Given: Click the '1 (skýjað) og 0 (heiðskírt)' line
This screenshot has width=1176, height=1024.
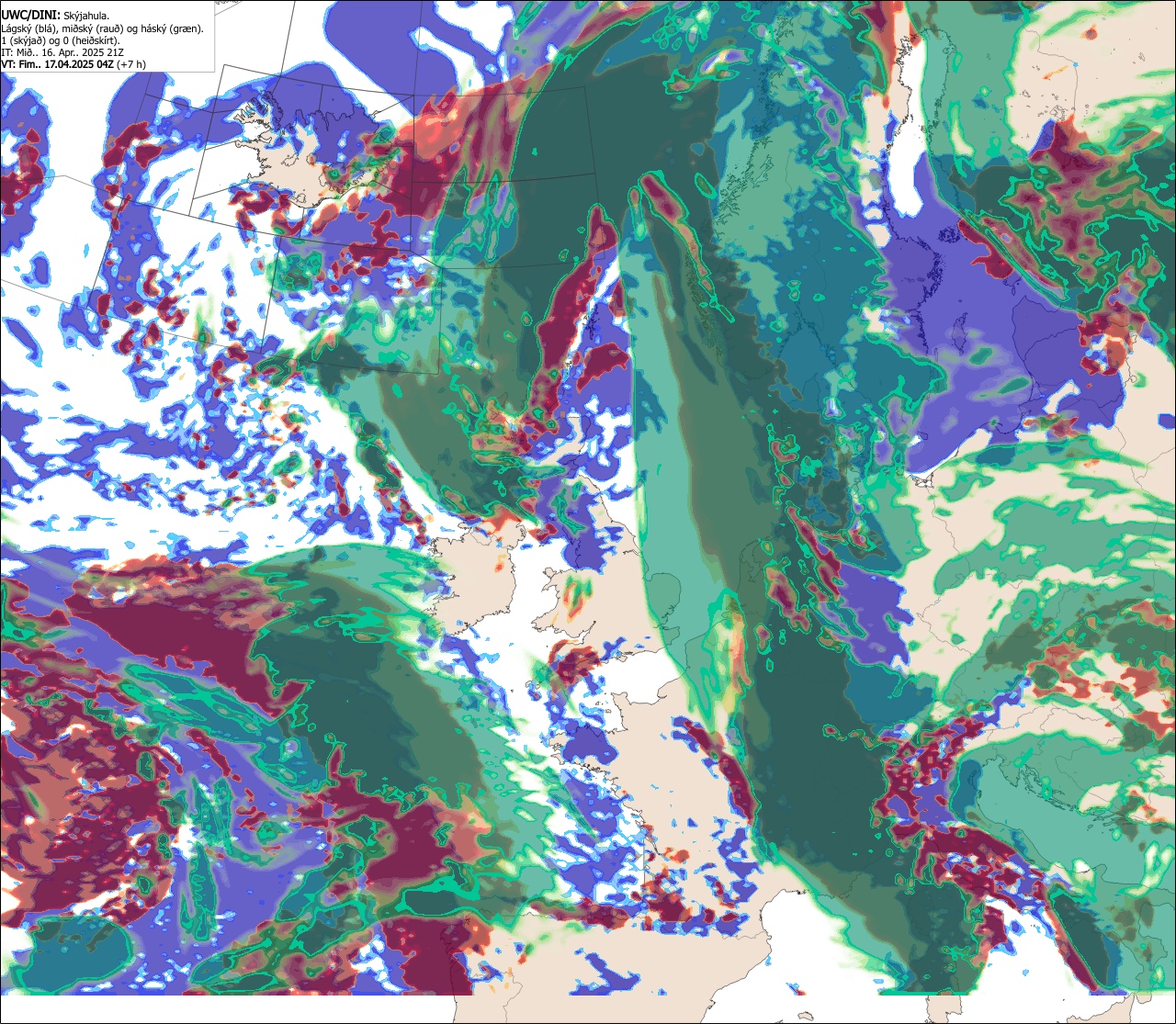Looking at the screenshot, I should [61, 40].
